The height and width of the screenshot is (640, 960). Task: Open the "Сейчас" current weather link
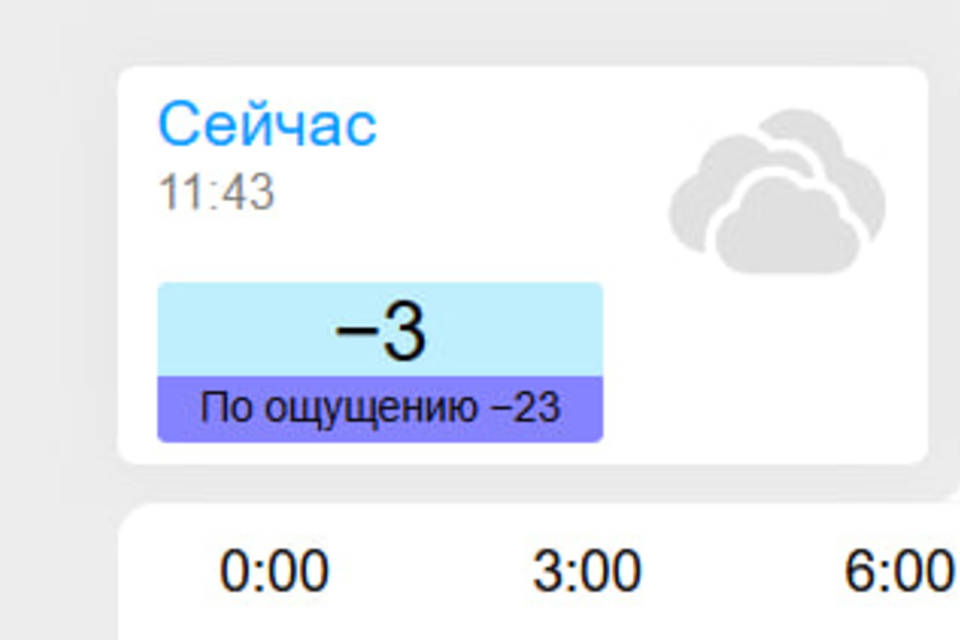click(267, 125)
